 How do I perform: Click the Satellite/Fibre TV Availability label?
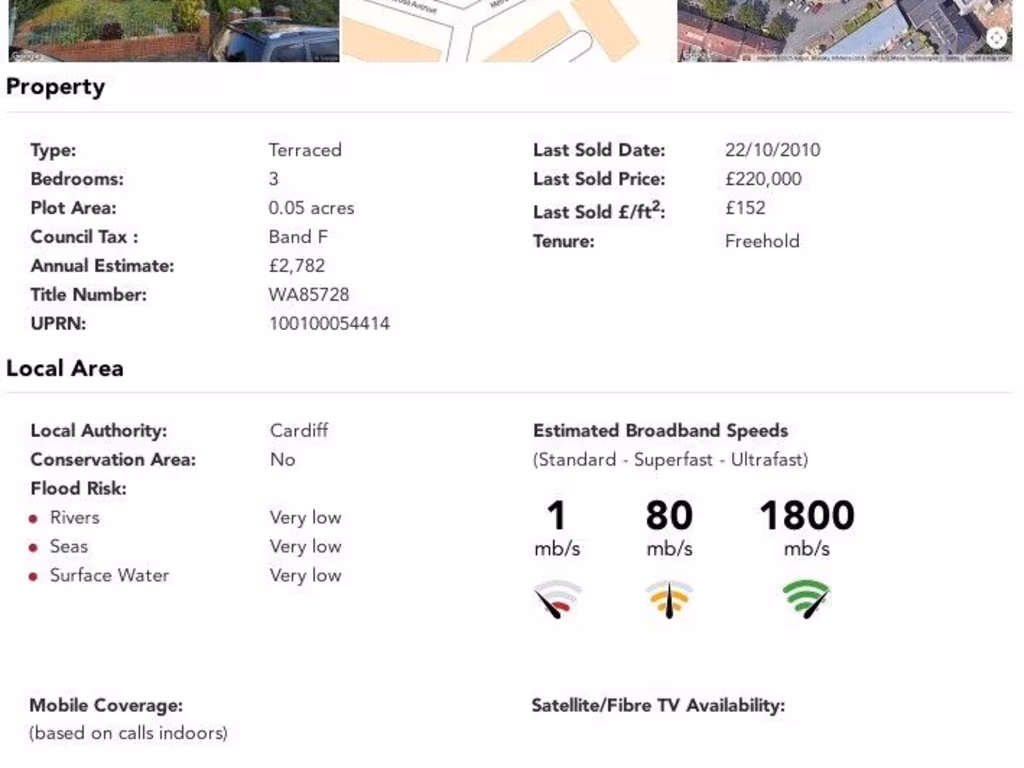(658, 706)
